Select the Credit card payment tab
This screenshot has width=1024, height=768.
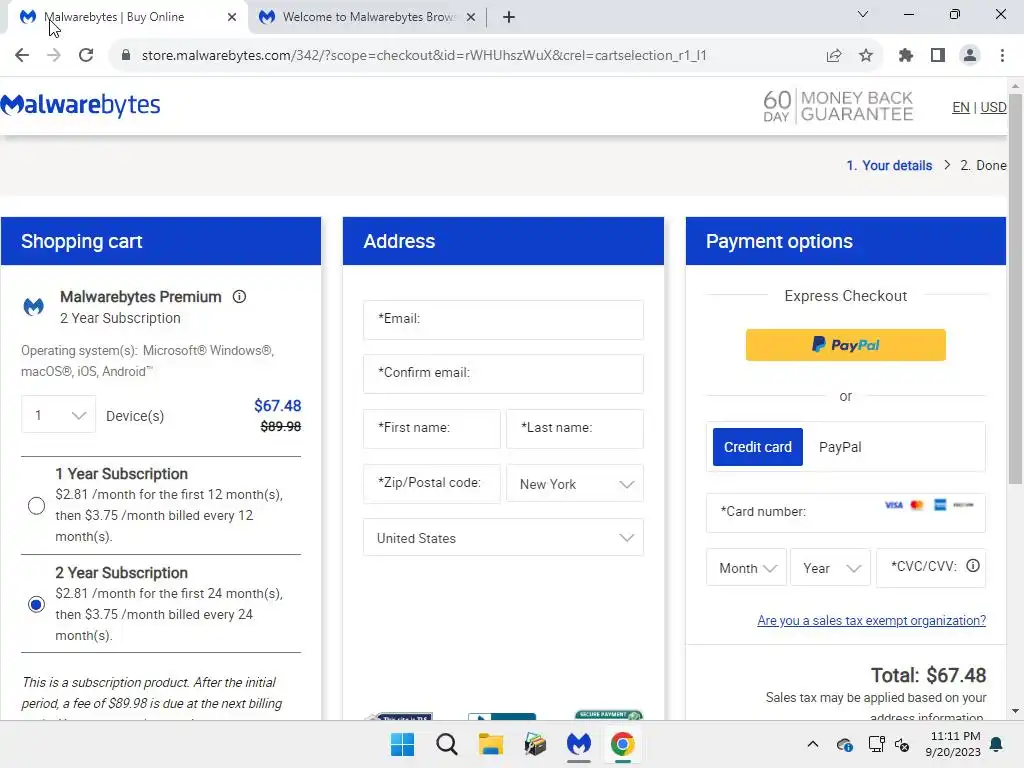click(758, 447)
